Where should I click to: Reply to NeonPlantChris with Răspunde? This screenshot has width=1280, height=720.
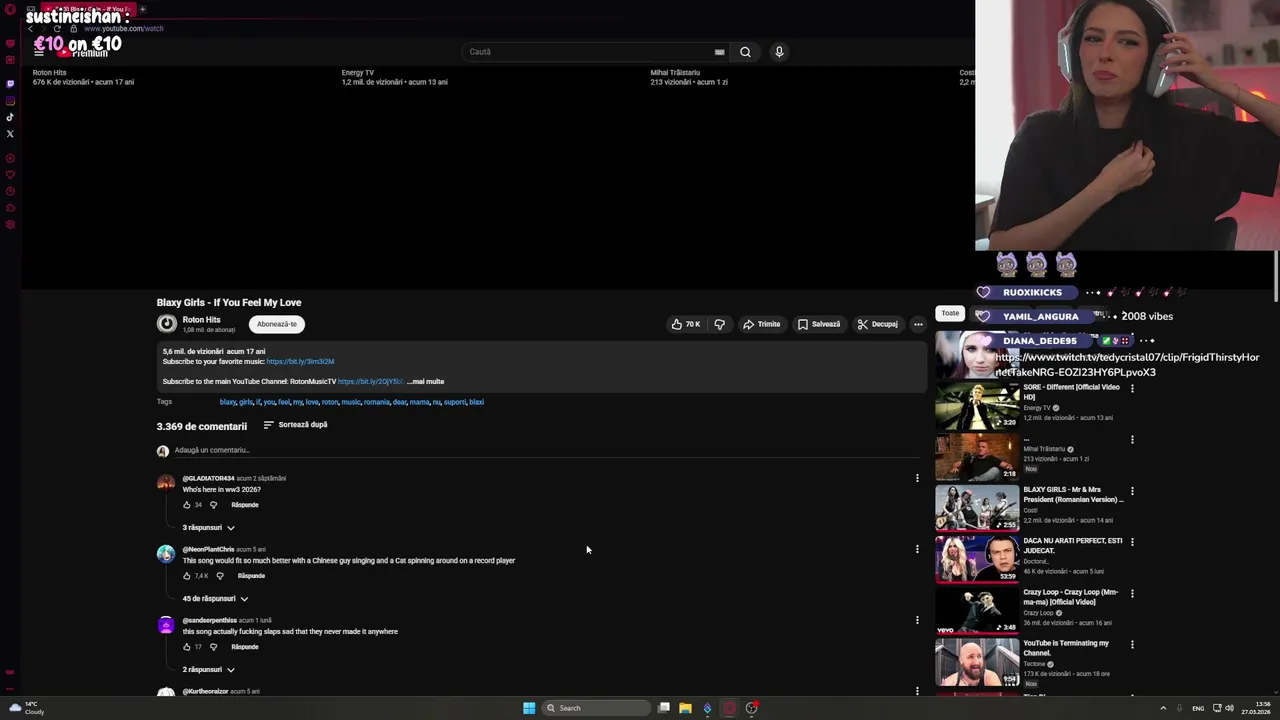251,576
